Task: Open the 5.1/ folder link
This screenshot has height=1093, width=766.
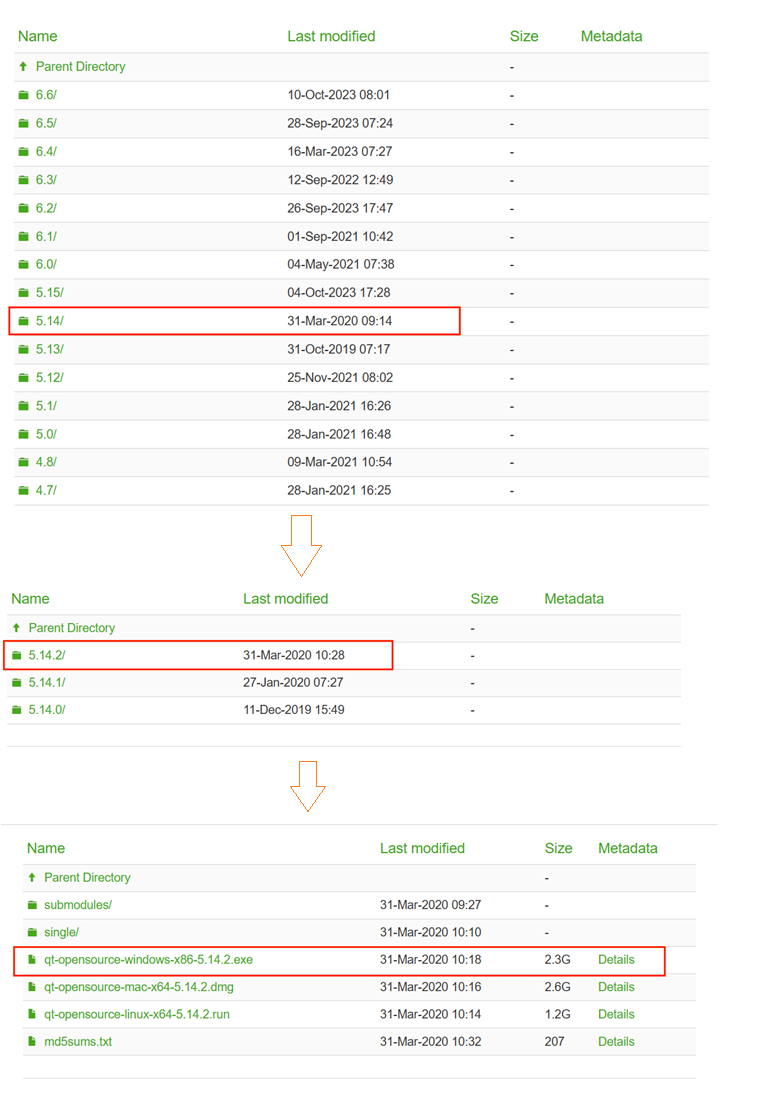Action: 46,406
